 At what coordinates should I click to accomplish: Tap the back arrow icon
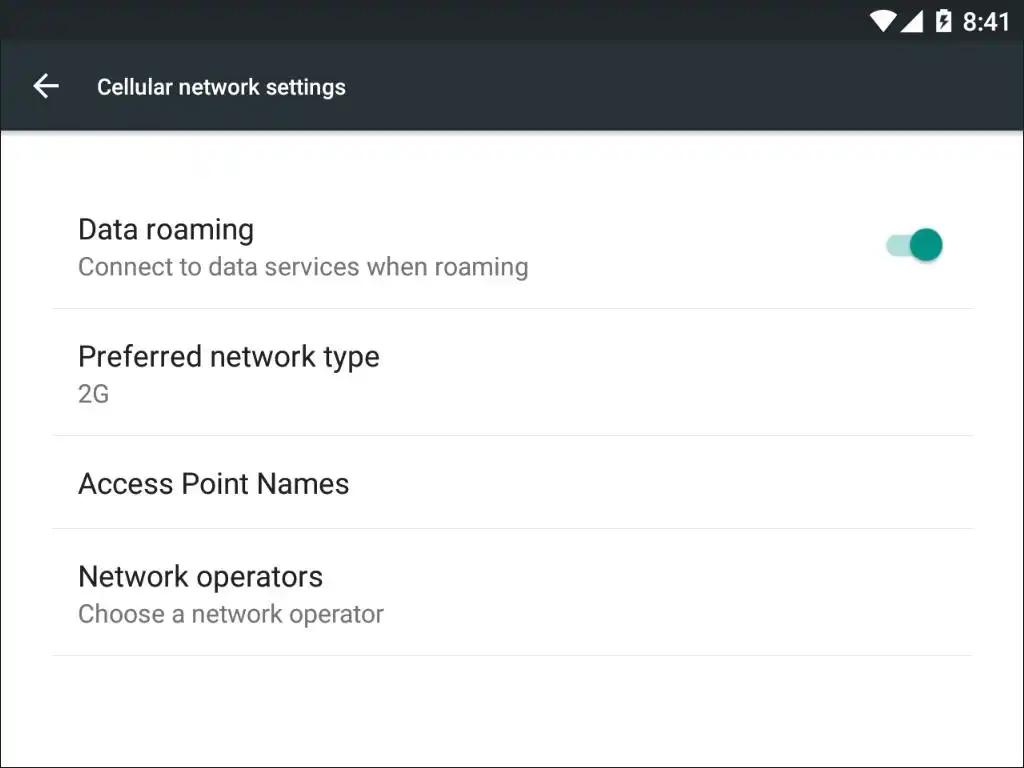(x=46, y=87)
